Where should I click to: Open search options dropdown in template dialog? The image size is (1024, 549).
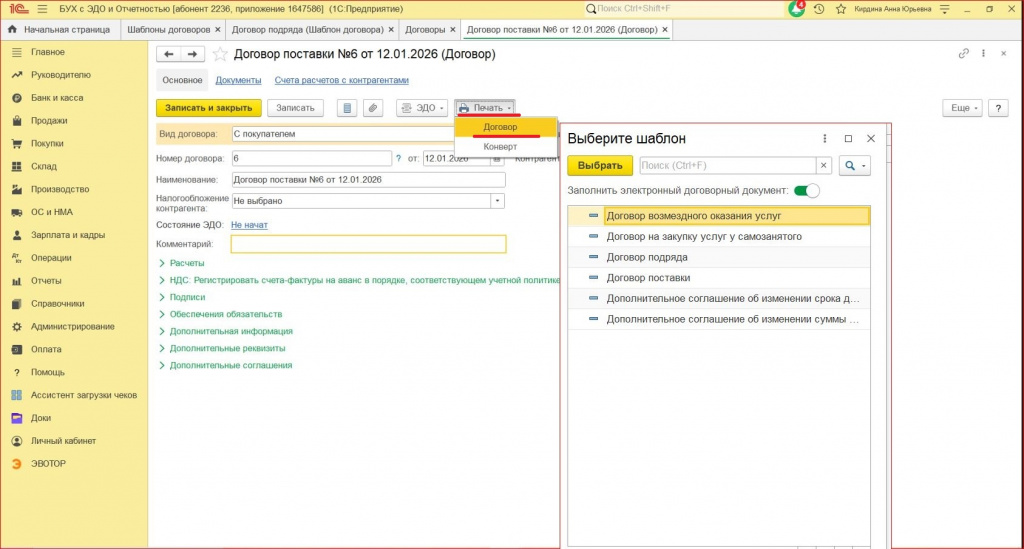[855, 166]
